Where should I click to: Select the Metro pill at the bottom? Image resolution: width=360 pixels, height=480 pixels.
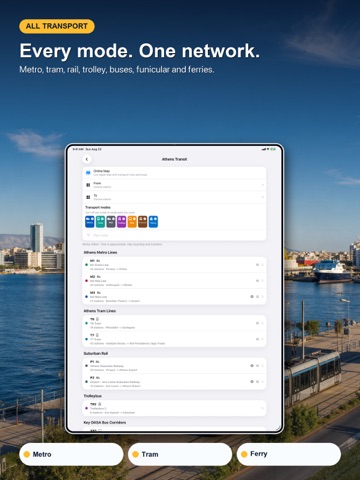tap(71, 454)
